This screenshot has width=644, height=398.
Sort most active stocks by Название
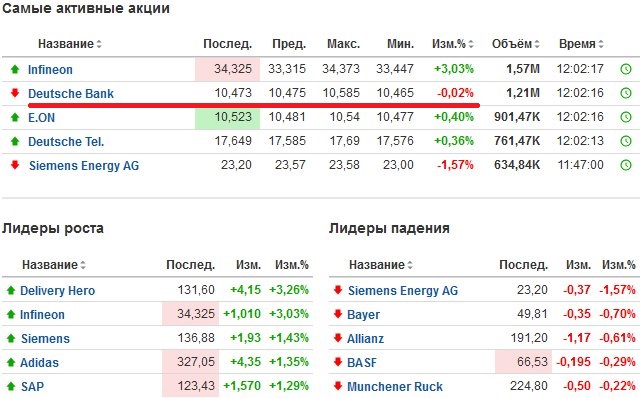[70, 44]
